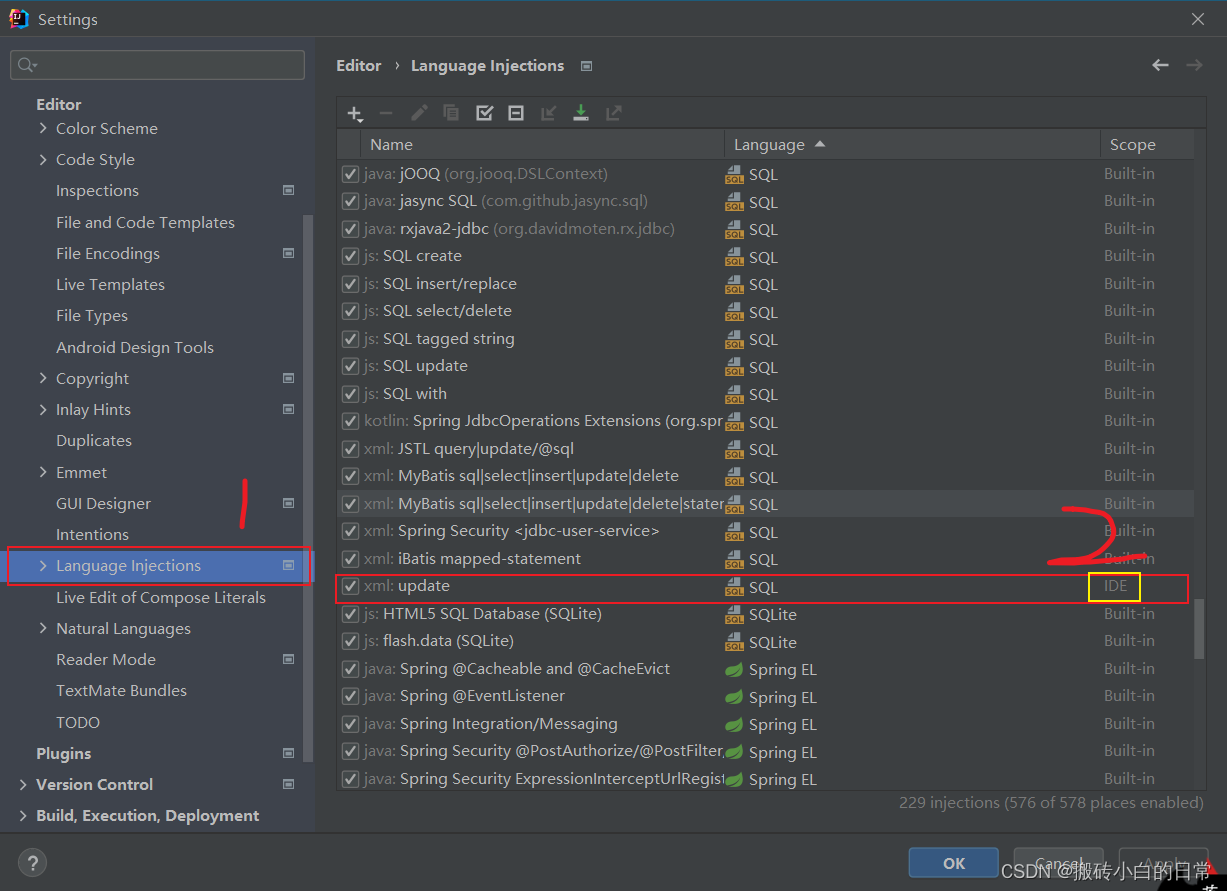Click inside the settings search field

[157, 64]
